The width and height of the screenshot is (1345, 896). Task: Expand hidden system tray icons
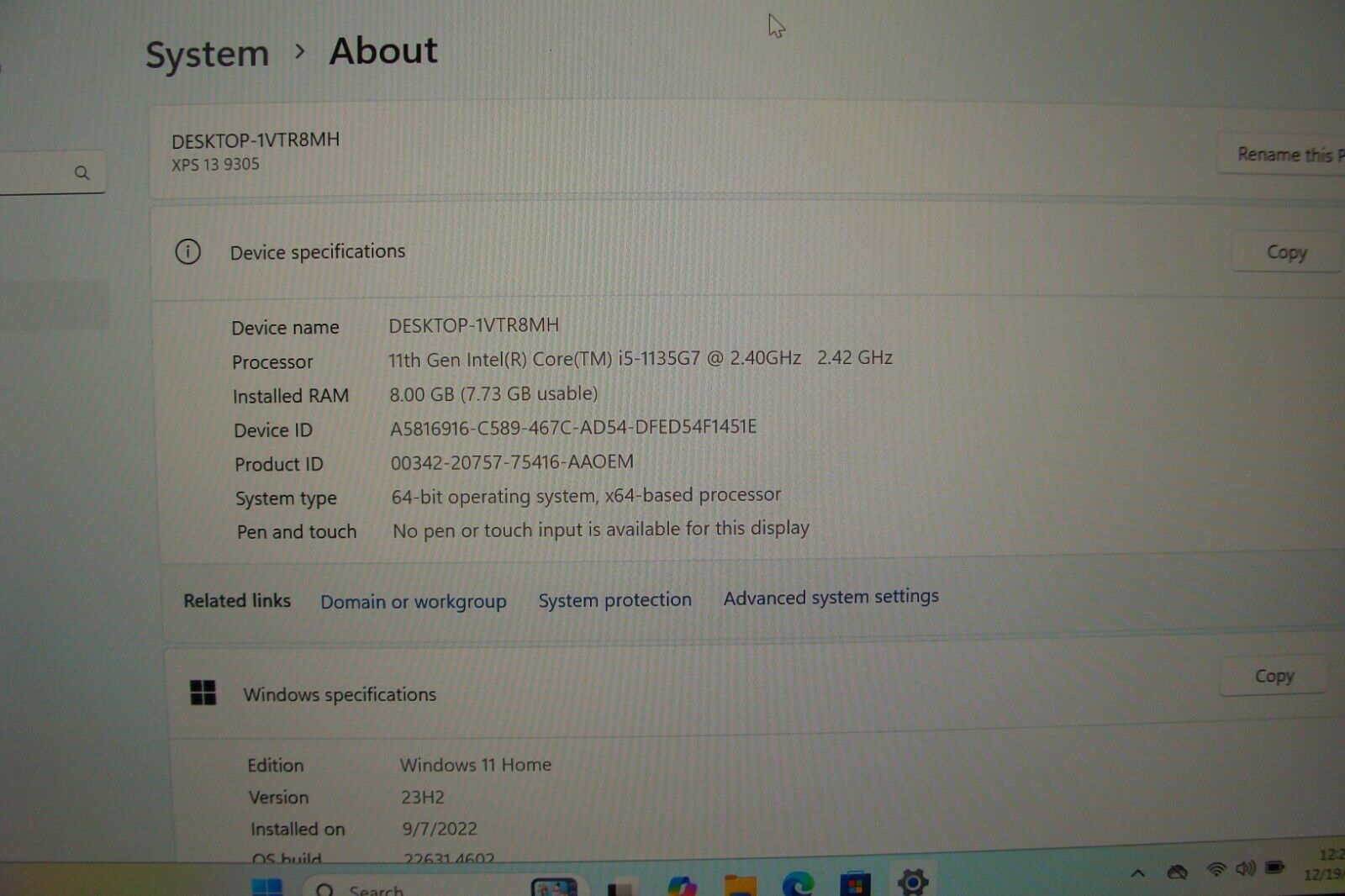point(1137,873)
